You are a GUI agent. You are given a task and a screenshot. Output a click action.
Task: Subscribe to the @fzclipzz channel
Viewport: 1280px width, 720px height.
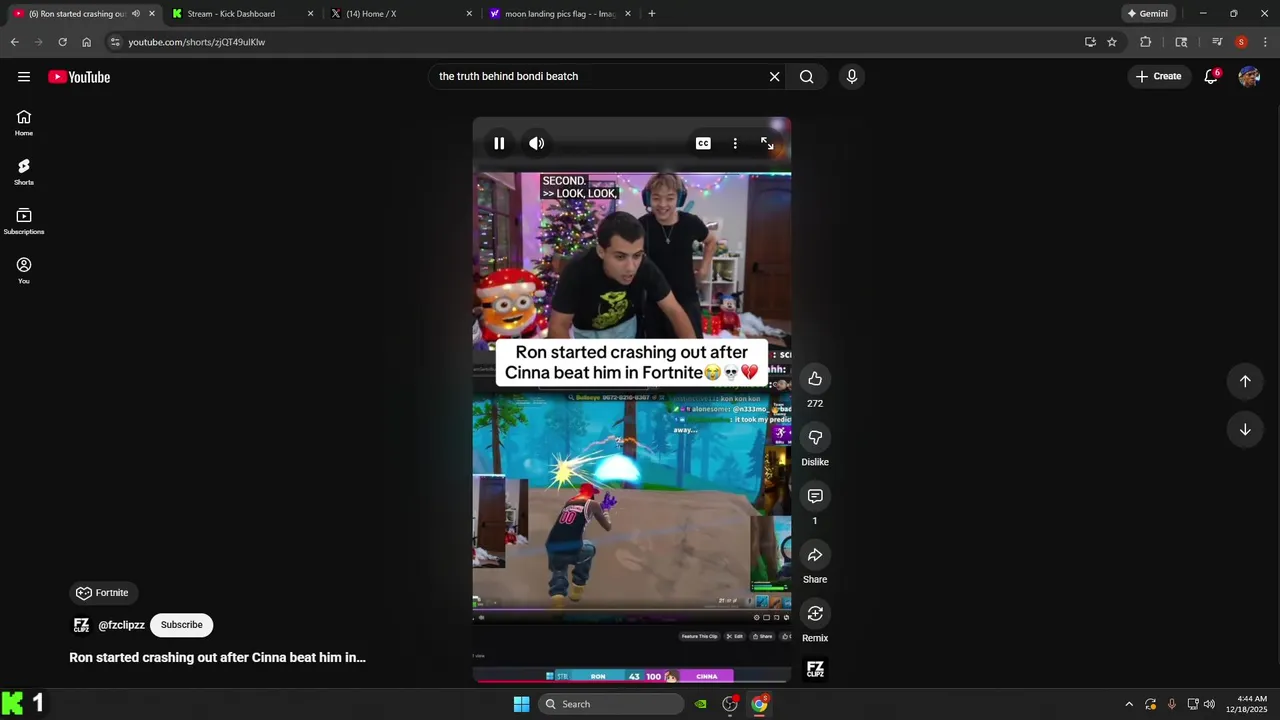[x=181, y=625]
